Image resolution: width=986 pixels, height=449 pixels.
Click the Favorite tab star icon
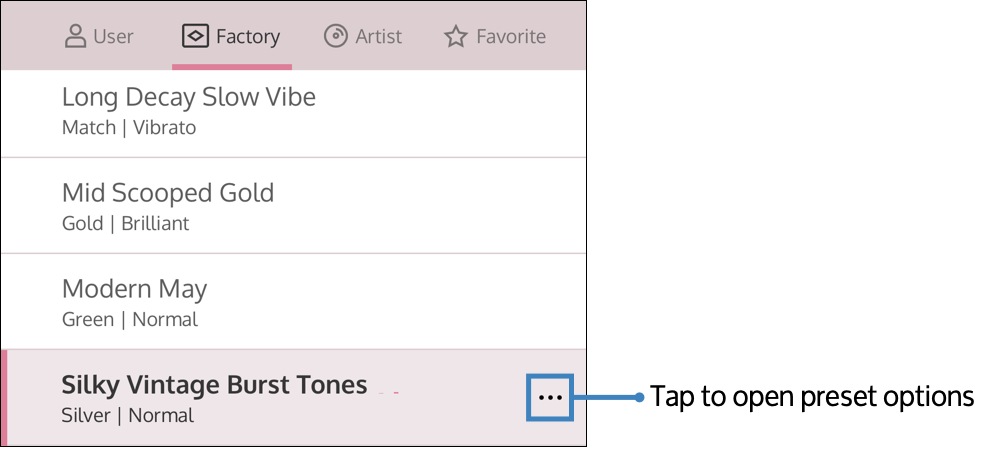[x=456, y=37]
